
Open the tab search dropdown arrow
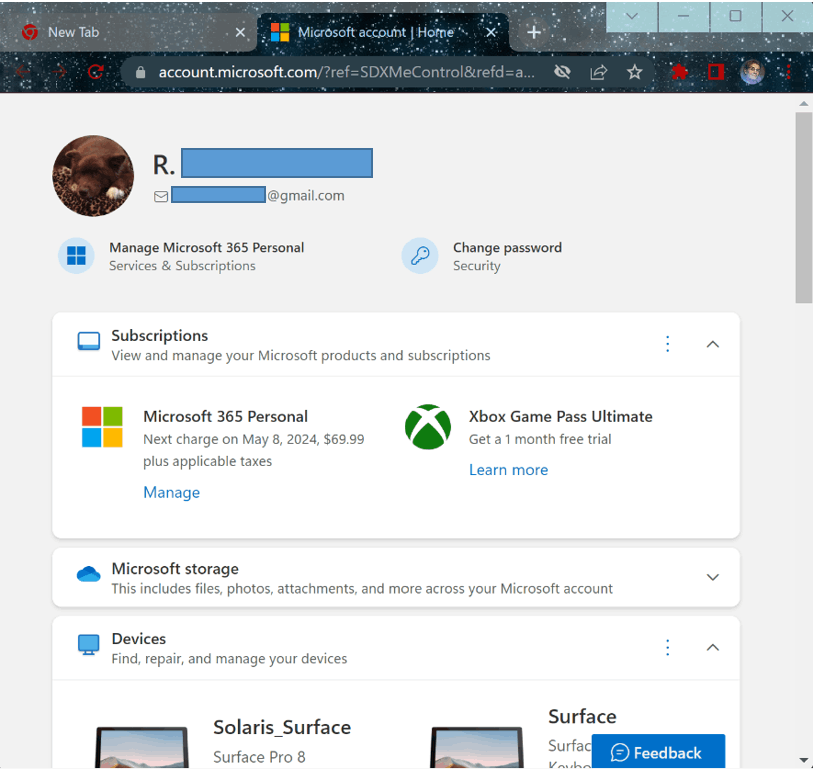pyautogui.click(x=632, y=16)
